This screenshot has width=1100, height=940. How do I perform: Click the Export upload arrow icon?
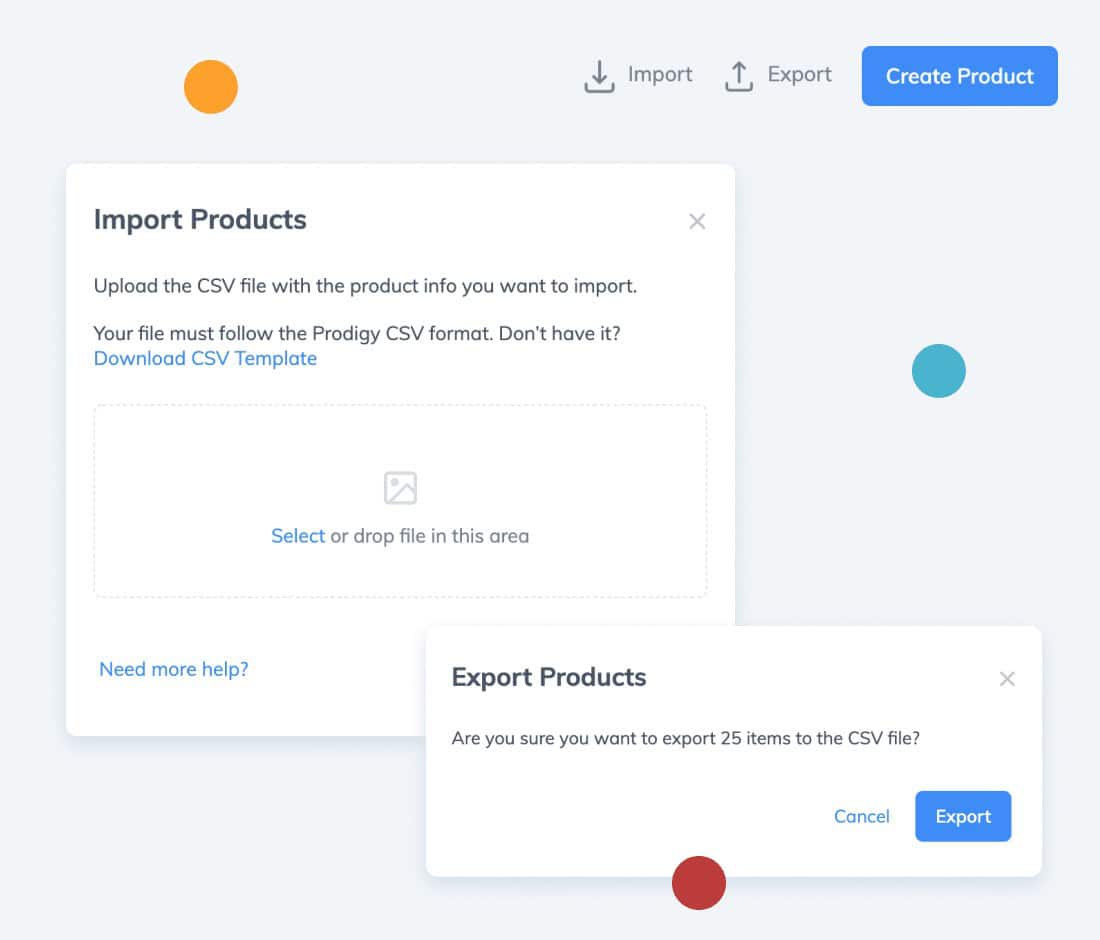coord(738,76)
